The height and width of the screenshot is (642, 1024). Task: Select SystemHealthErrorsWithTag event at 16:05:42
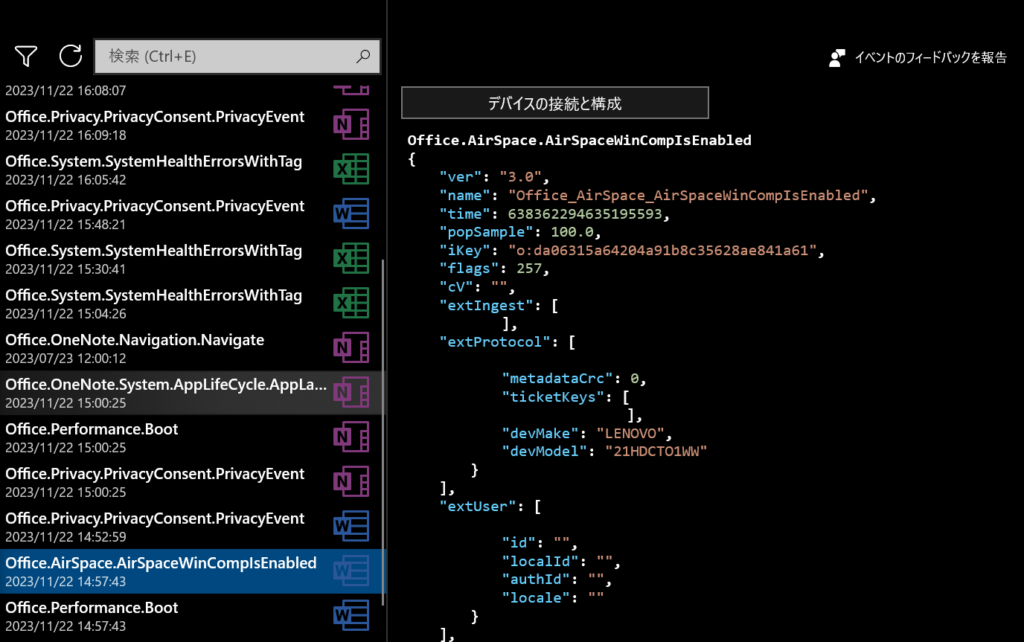pos(191,169)
